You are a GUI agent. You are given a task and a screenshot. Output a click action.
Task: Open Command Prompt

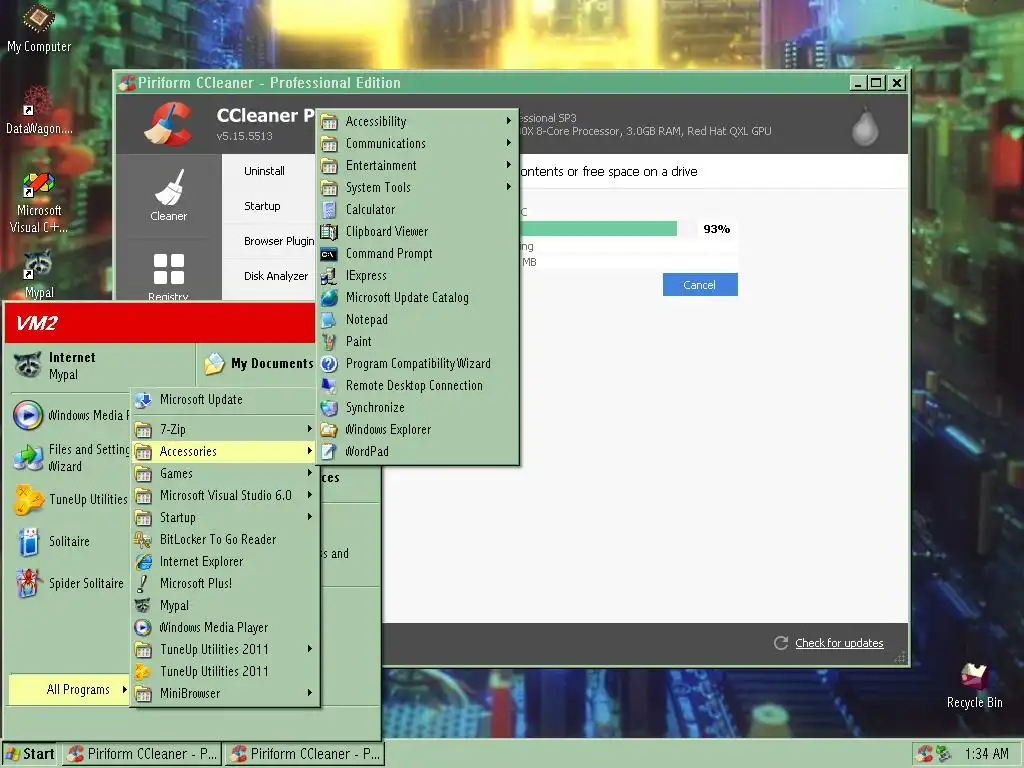[417, 253]
